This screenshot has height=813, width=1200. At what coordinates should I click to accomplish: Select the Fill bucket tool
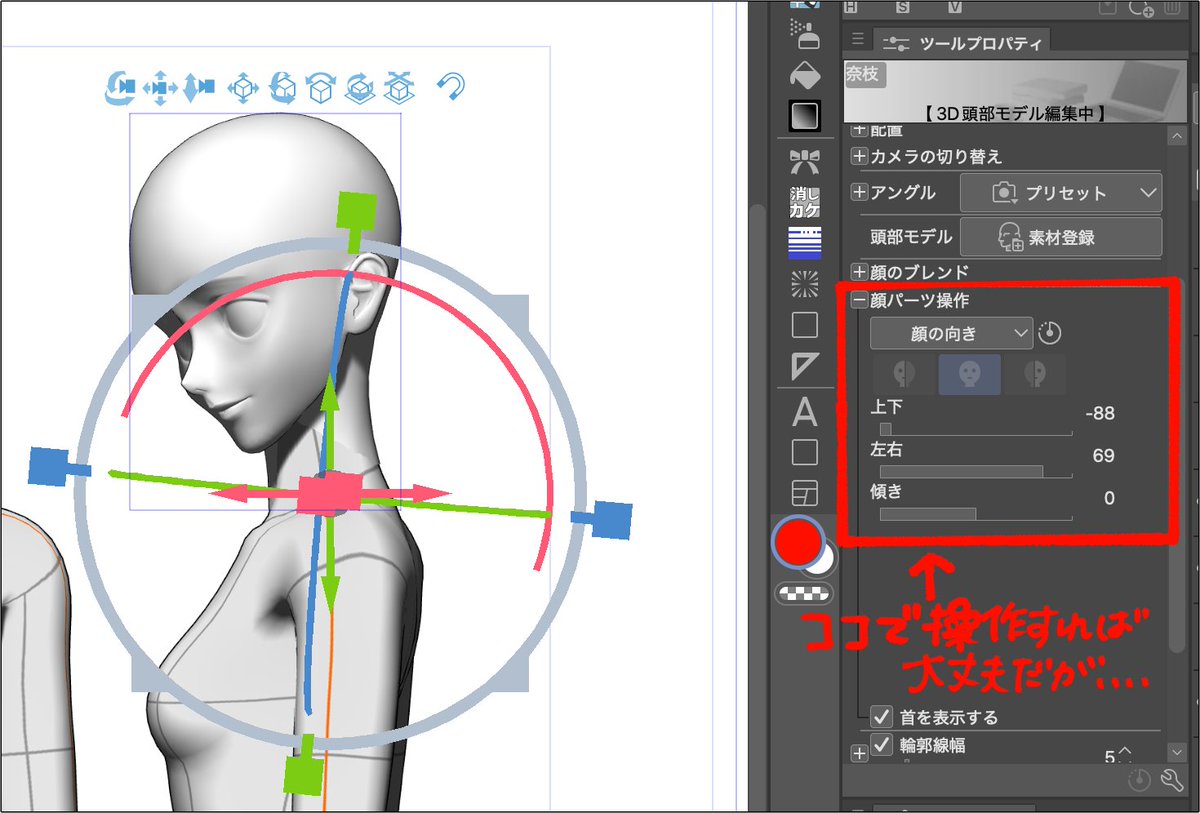pyautogui.click(x=805, y=75)
